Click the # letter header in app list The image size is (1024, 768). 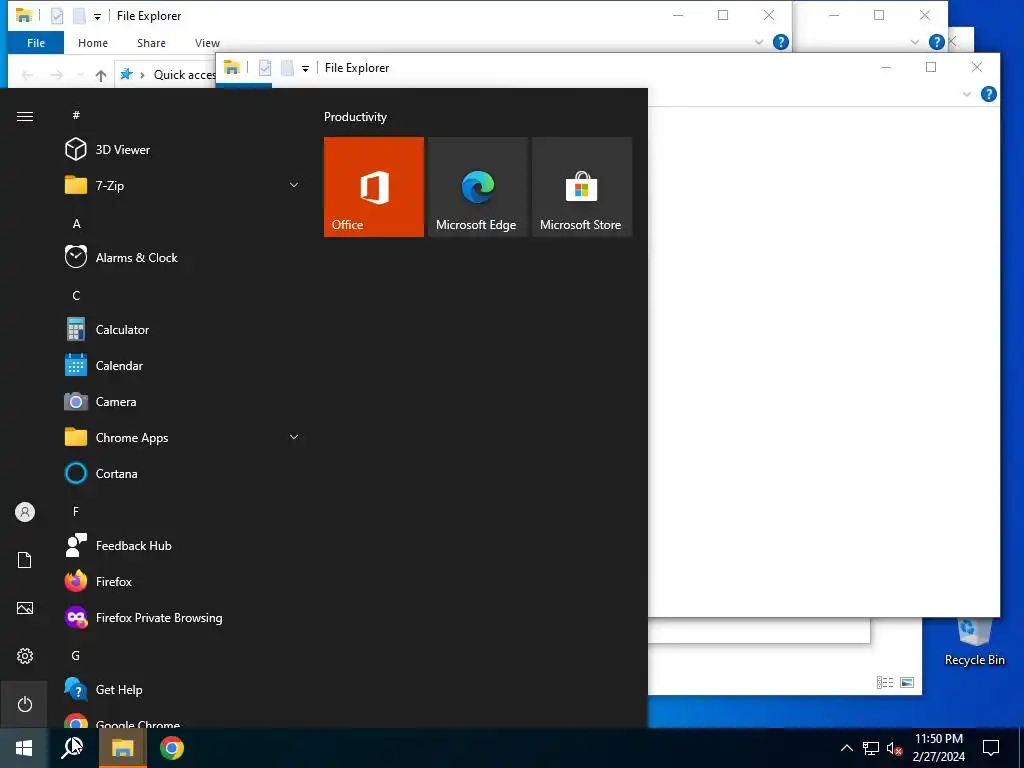coord(76,115)
